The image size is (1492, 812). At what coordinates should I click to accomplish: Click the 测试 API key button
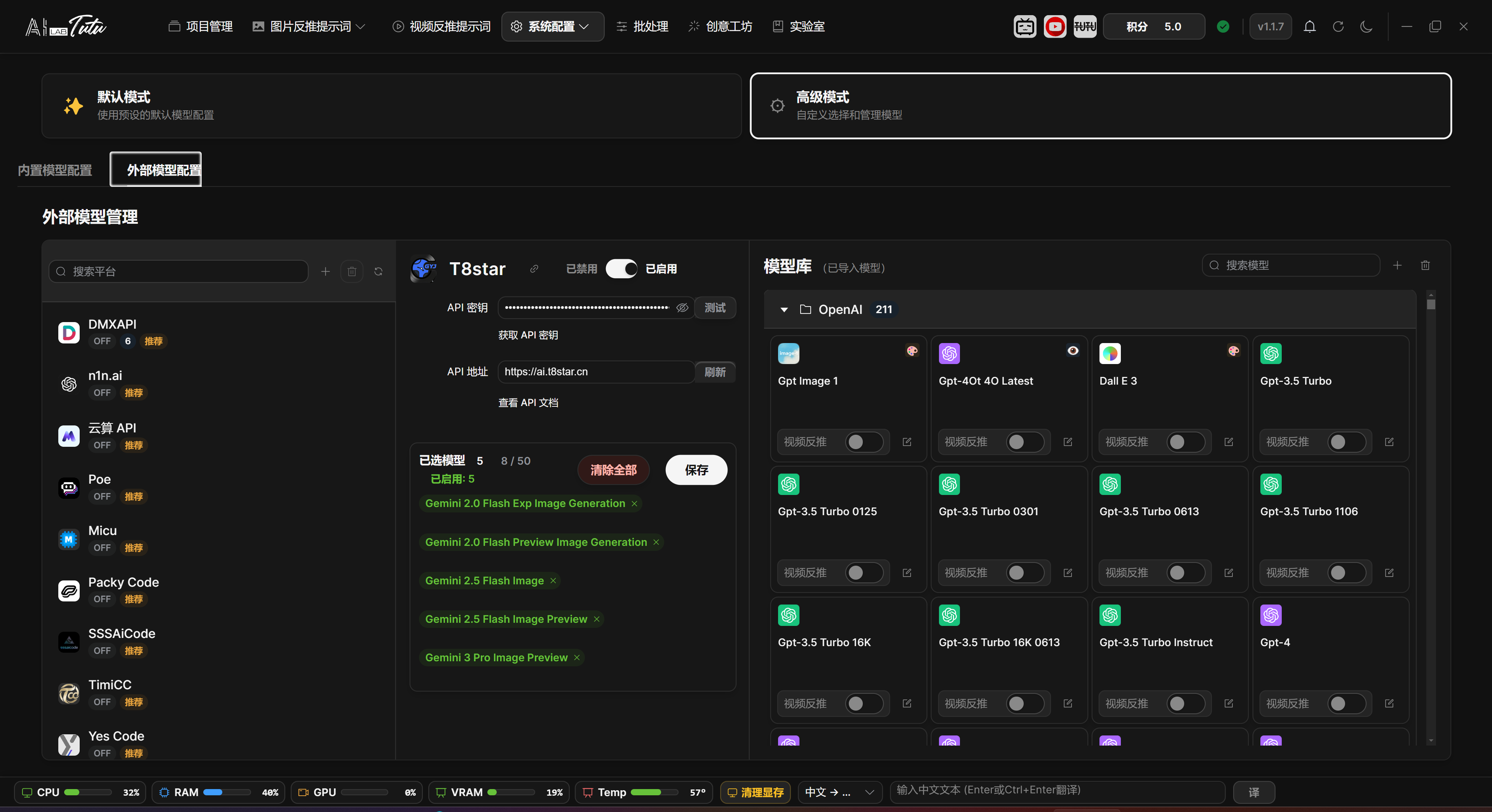pyautogui.click(x=715, y=308)
